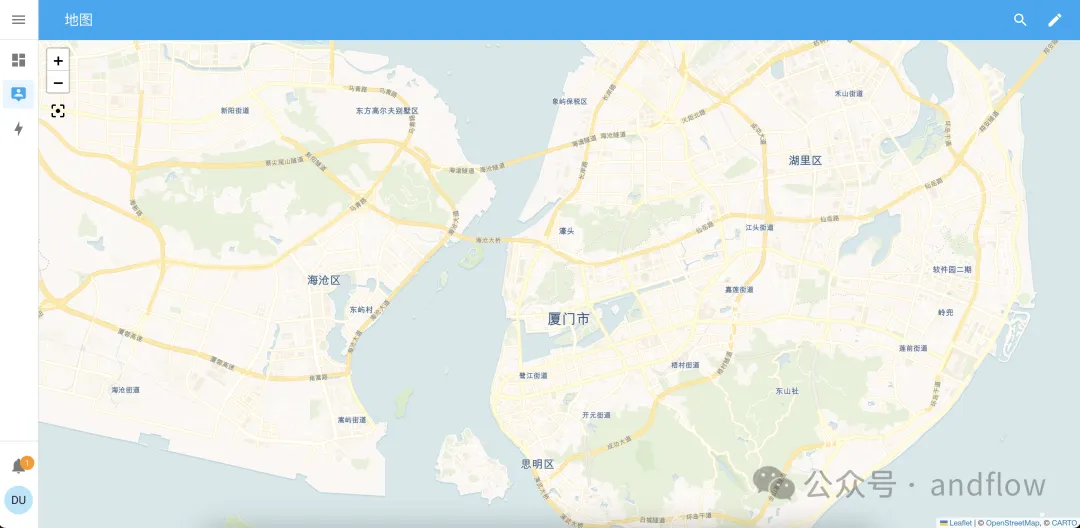Open notifications bell with badge
The width and height of the screenshot is (1080, 528).
pyautogui.click(x=20, y=465)
